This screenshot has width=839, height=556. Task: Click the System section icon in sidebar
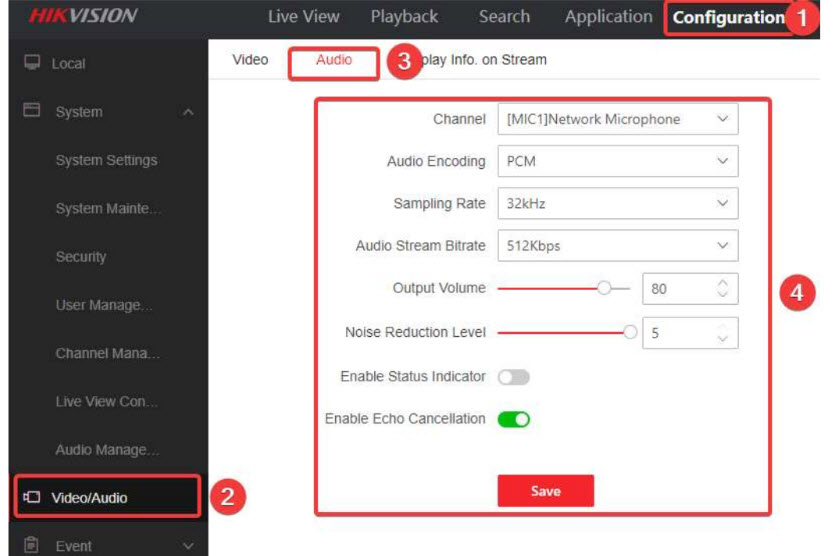(31, 112)
